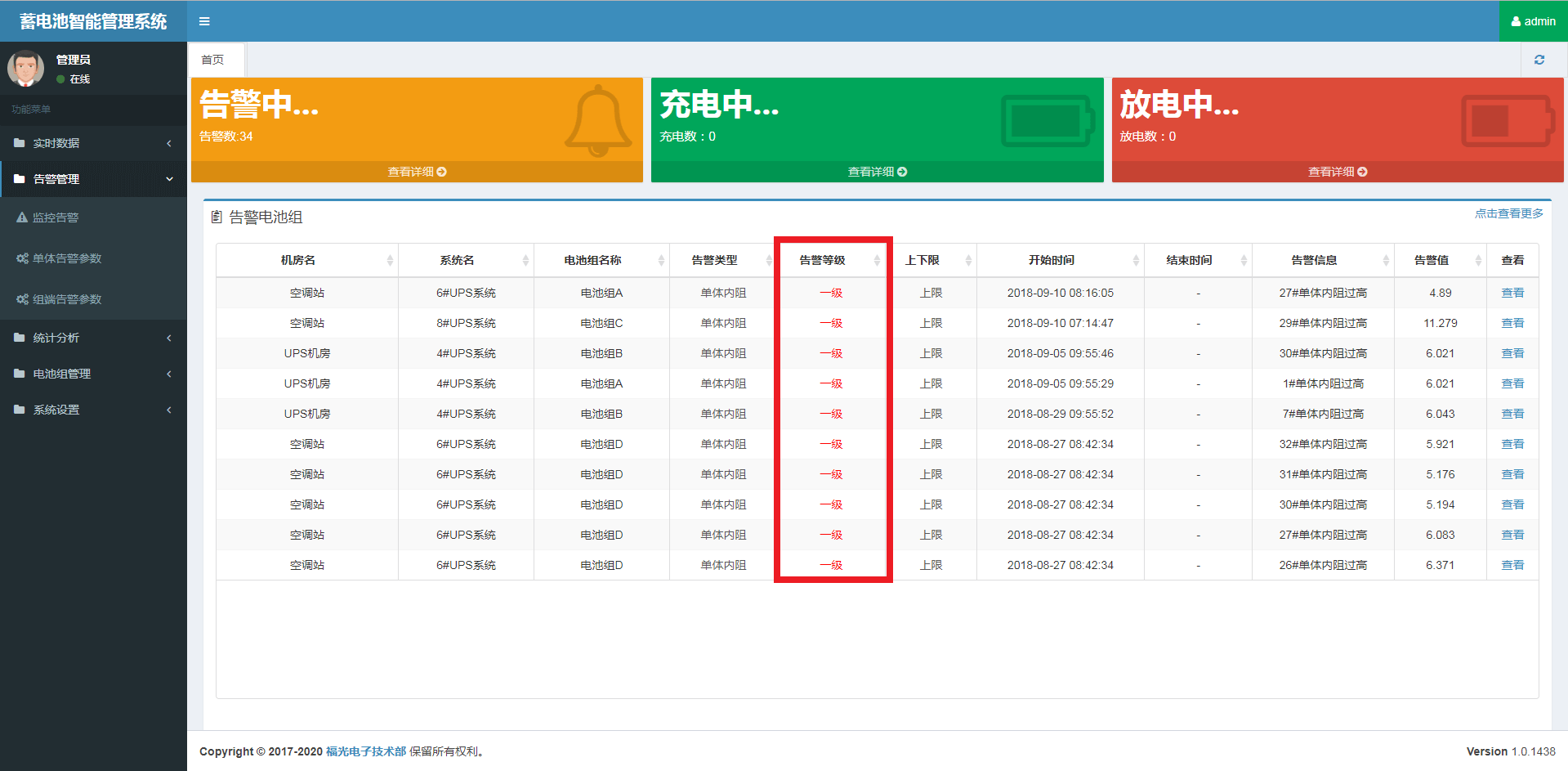Screen dimensions: 1568x771
Task: Expand the 统计分析 sidebar menu
Action: tap(93, 338)
